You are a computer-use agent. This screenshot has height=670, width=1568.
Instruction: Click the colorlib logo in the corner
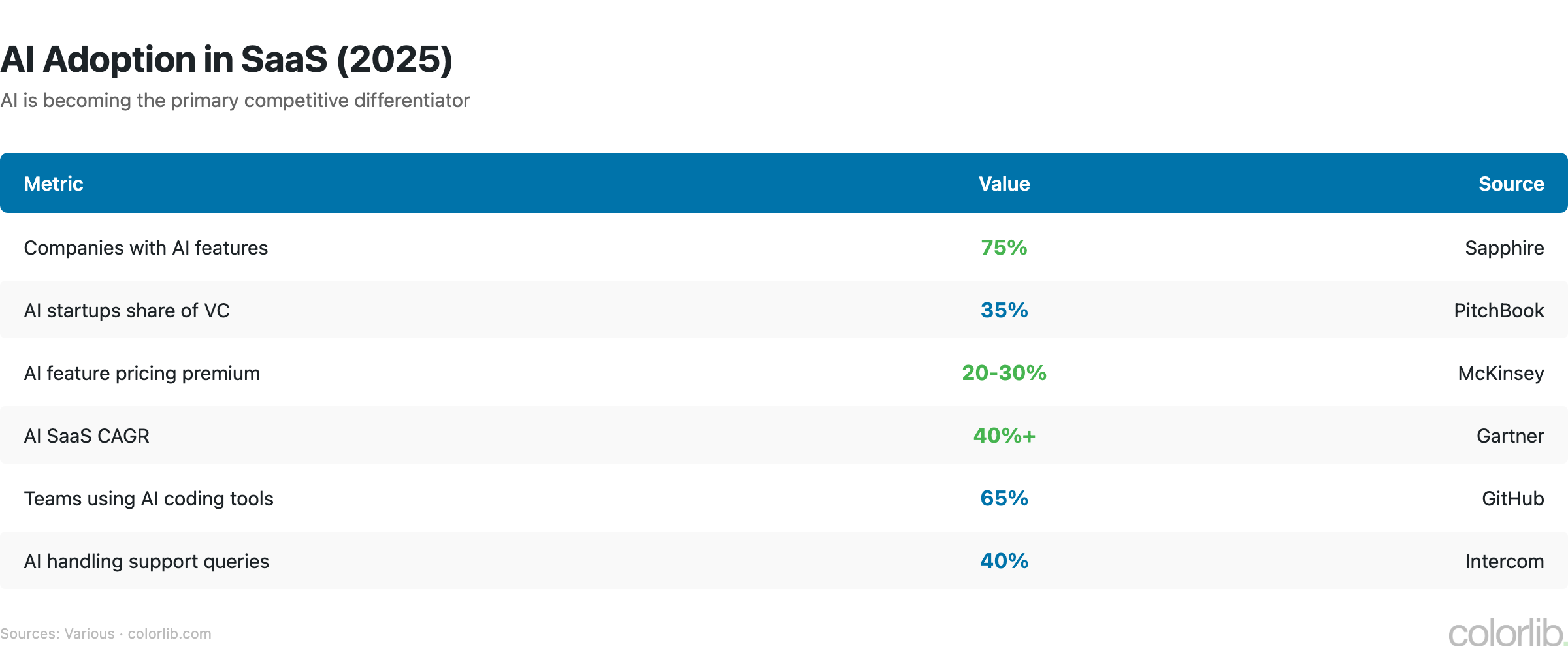(x=1507, y=633)
